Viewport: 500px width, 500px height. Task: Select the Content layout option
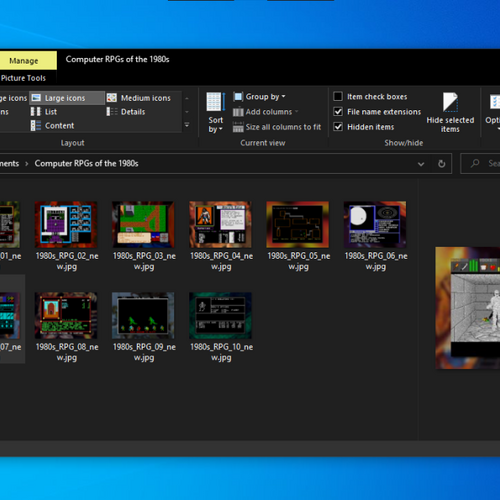[52, 126]
